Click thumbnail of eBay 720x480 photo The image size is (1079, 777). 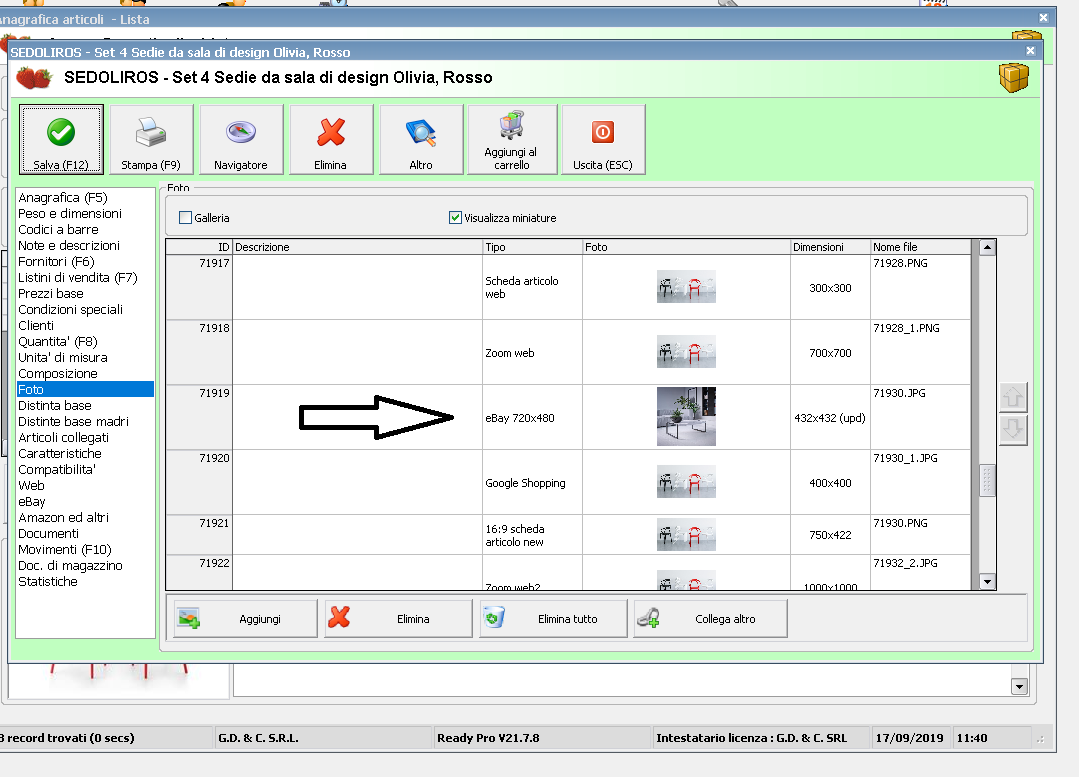[x=686, y=417]
